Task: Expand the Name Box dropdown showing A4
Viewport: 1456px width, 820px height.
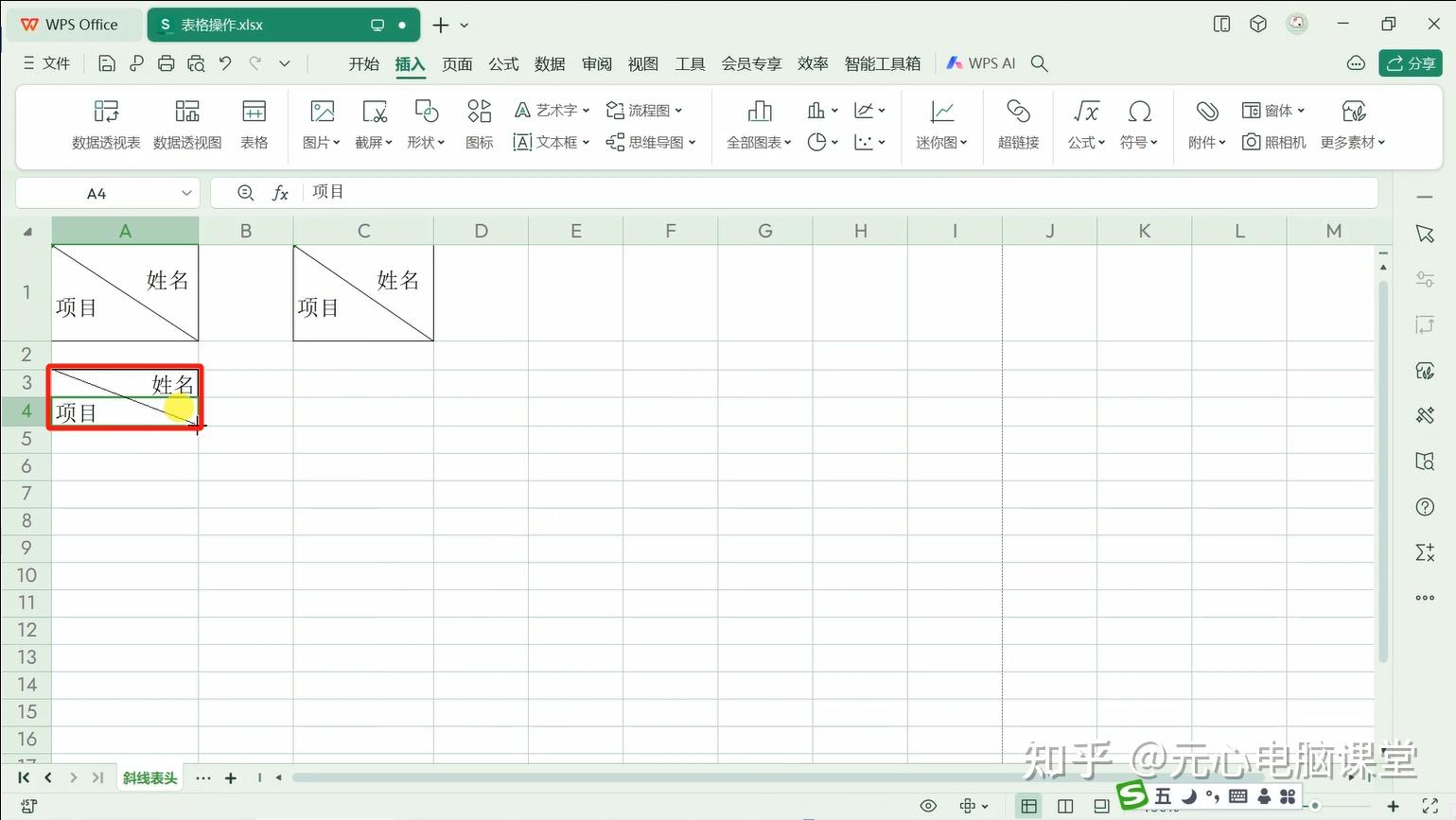Action: [x=185, y=193]
